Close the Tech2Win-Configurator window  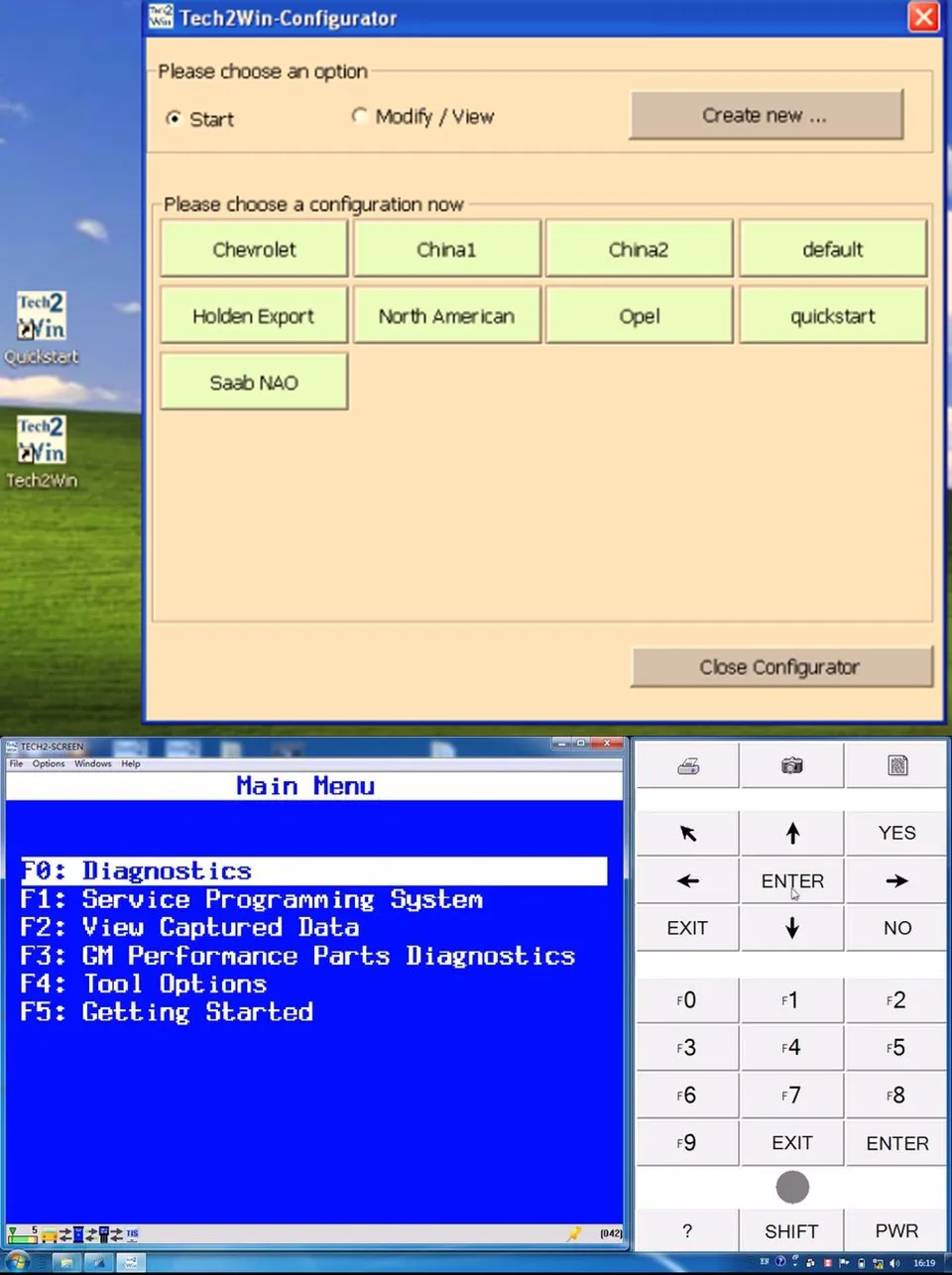[x=923, y=17]
